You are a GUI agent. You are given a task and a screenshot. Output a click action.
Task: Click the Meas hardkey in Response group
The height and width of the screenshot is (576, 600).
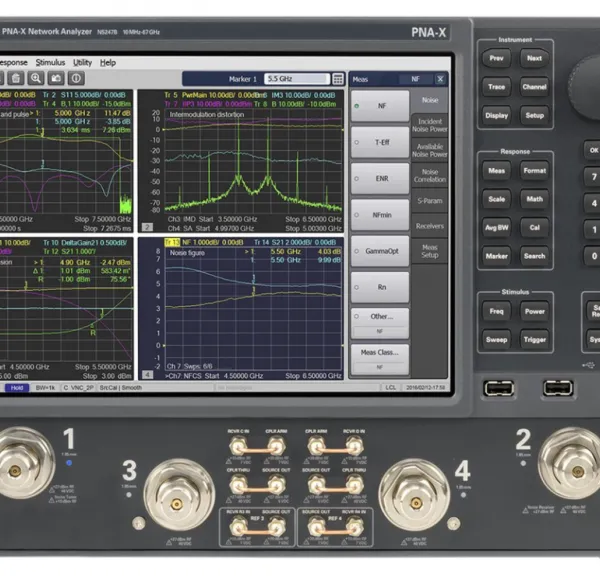pyautogui.click(x=496, y=171)
